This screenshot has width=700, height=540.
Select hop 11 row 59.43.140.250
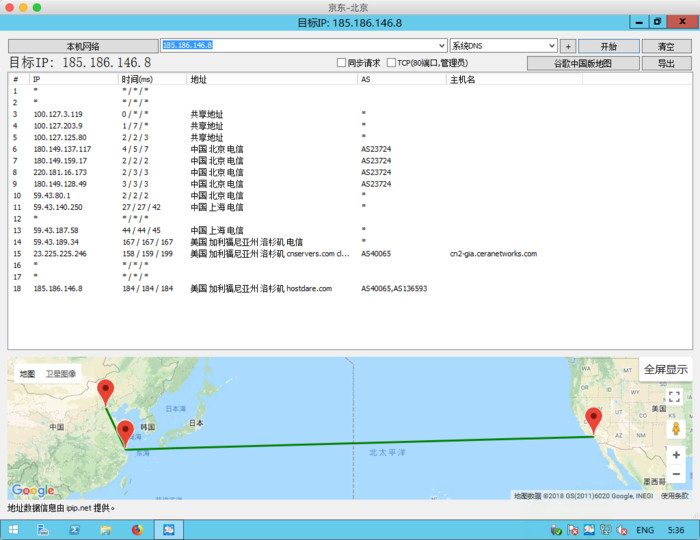pyautogui.click(x=350, y=207)
